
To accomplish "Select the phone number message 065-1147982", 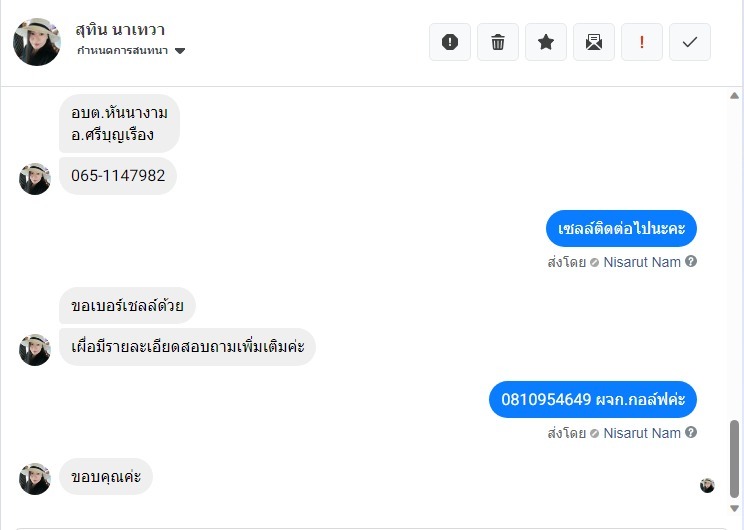I will coord(118,176).
